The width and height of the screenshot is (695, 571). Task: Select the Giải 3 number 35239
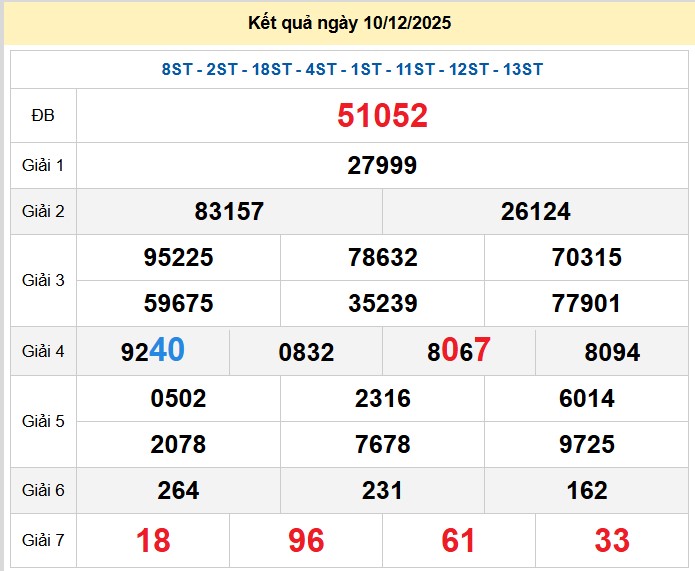(382, 304)
